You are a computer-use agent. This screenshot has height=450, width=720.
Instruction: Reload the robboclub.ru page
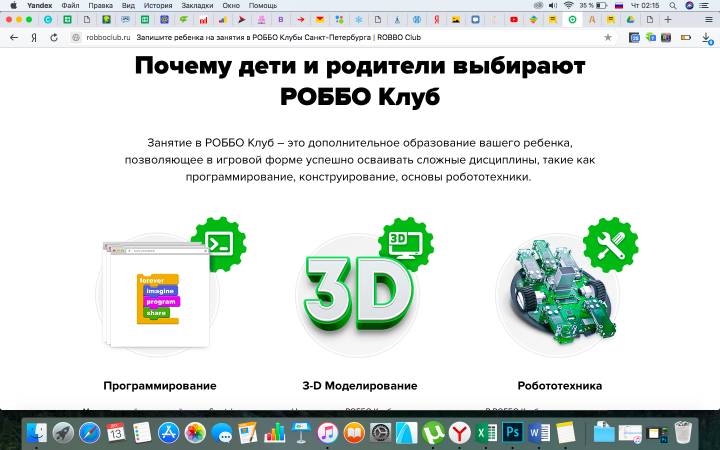pyautogui.click(x=54, y=38)
